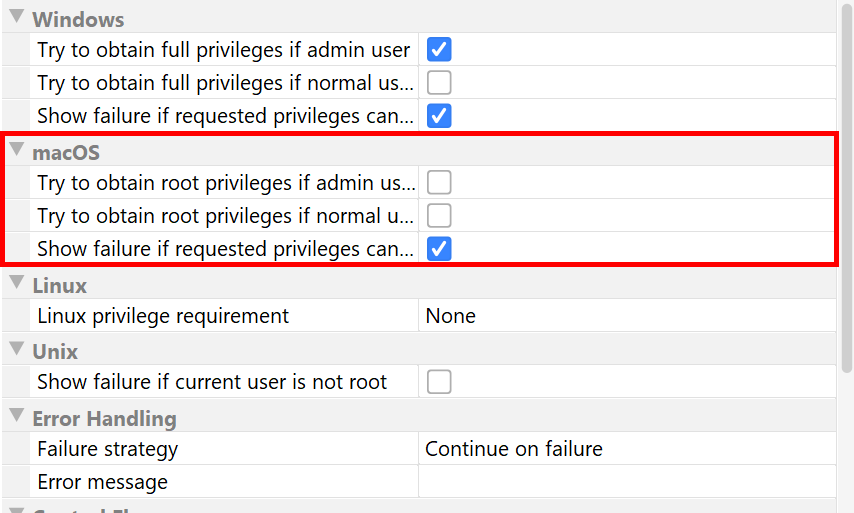
Task: Enable macOS root privileges for normal user
Action: [x=439, y=215]
